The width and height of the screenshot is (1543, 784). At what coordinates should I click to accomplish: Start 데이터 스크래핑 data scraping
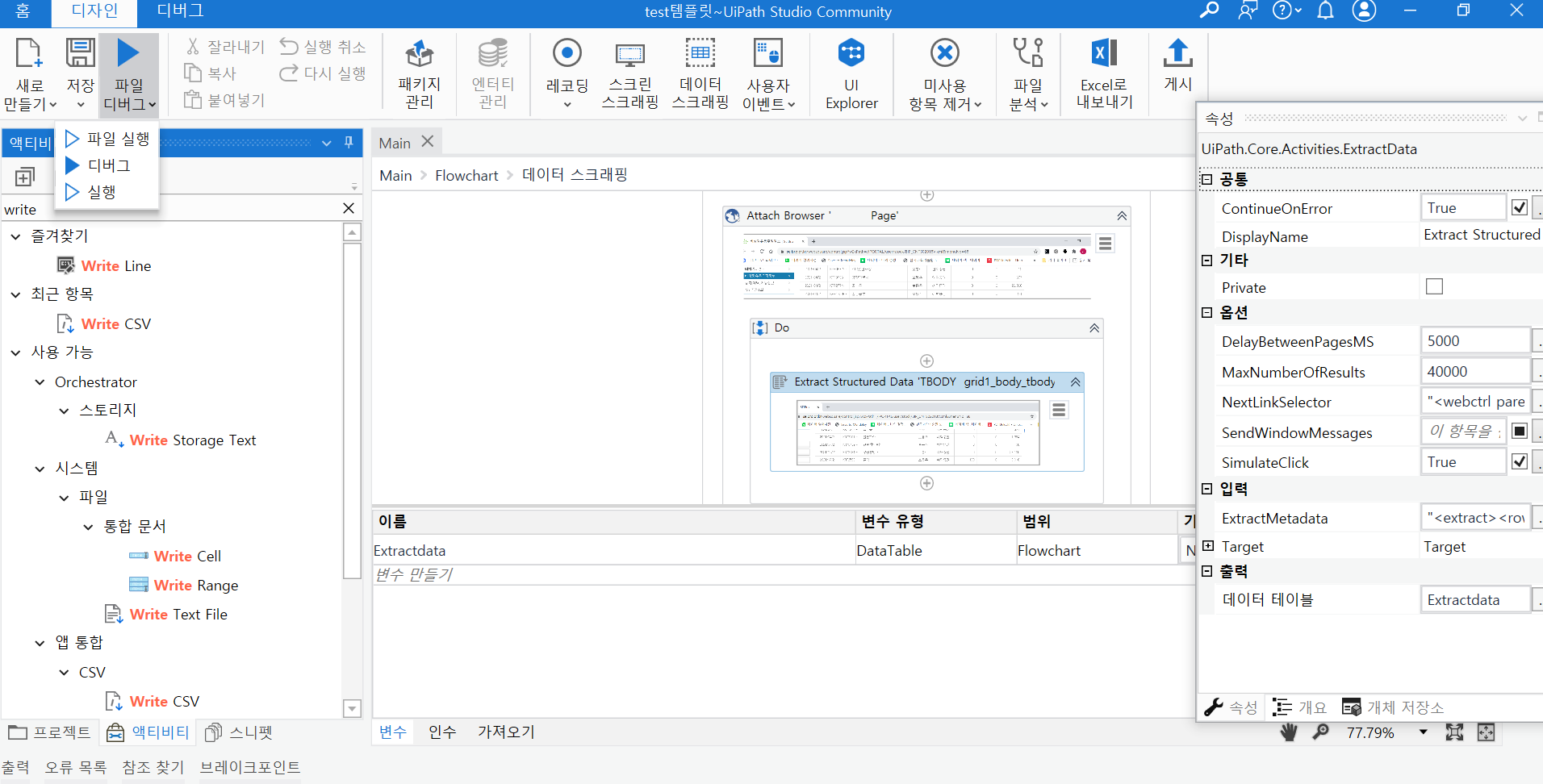(700, 74)
